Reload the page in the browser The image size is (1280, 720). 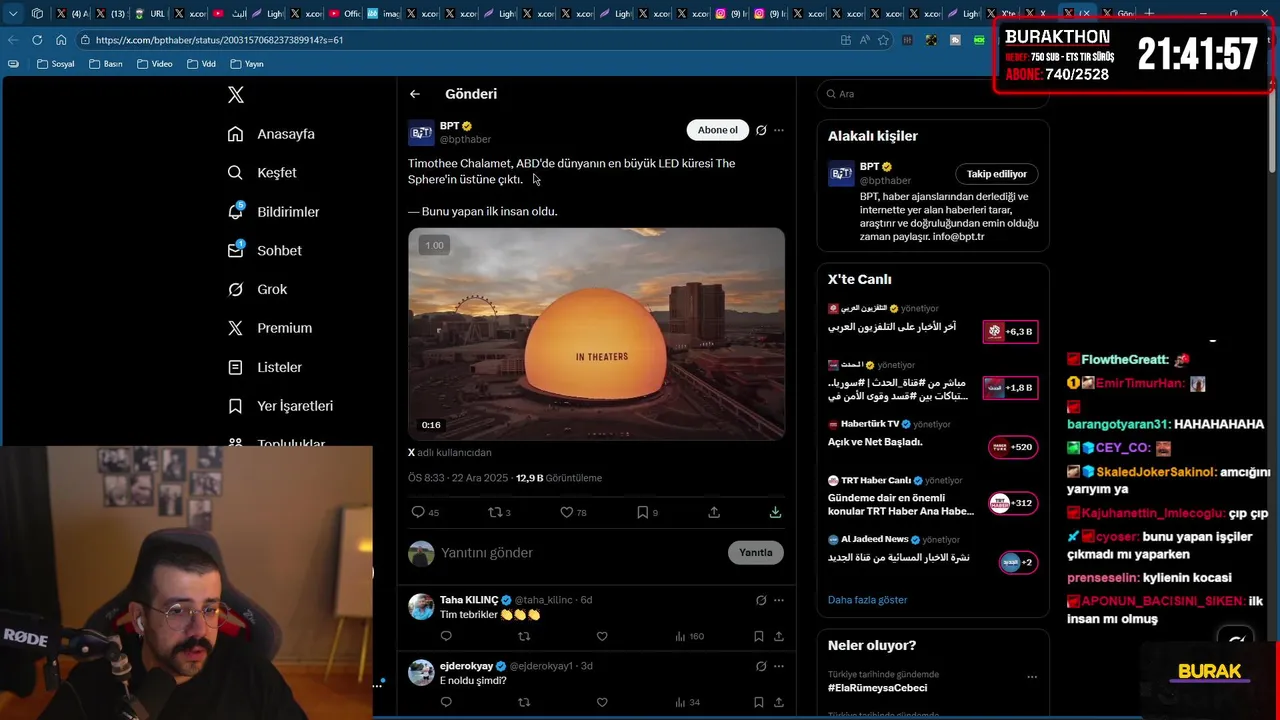click(37, 40)
